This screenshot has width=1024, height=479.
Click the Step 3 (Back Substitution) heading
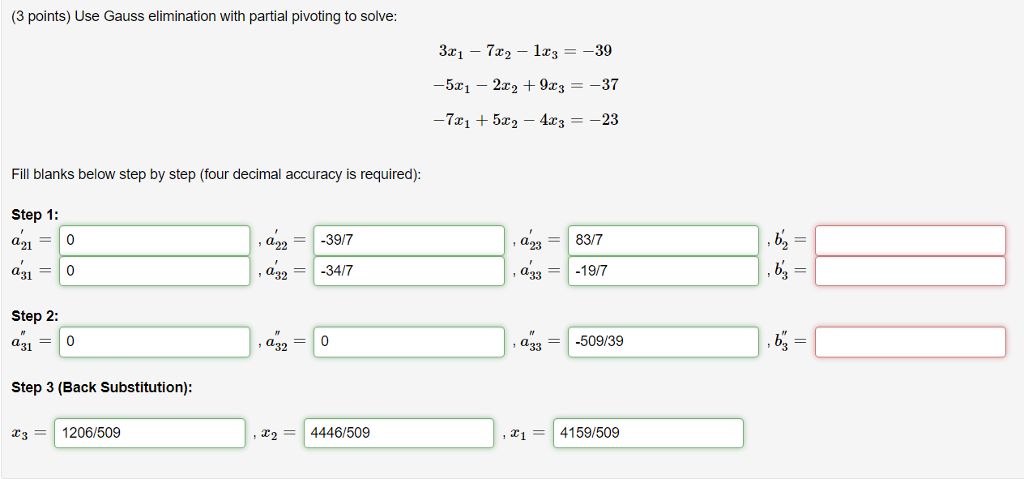(x=102, y=388)
